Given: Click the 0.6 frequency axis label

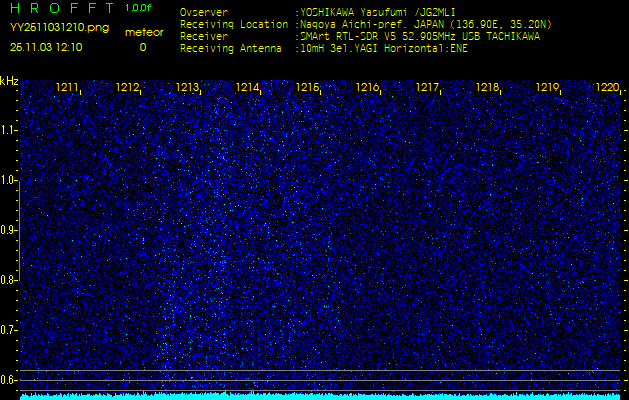Looking at the screenshot, I should click(x=9, y=379).
